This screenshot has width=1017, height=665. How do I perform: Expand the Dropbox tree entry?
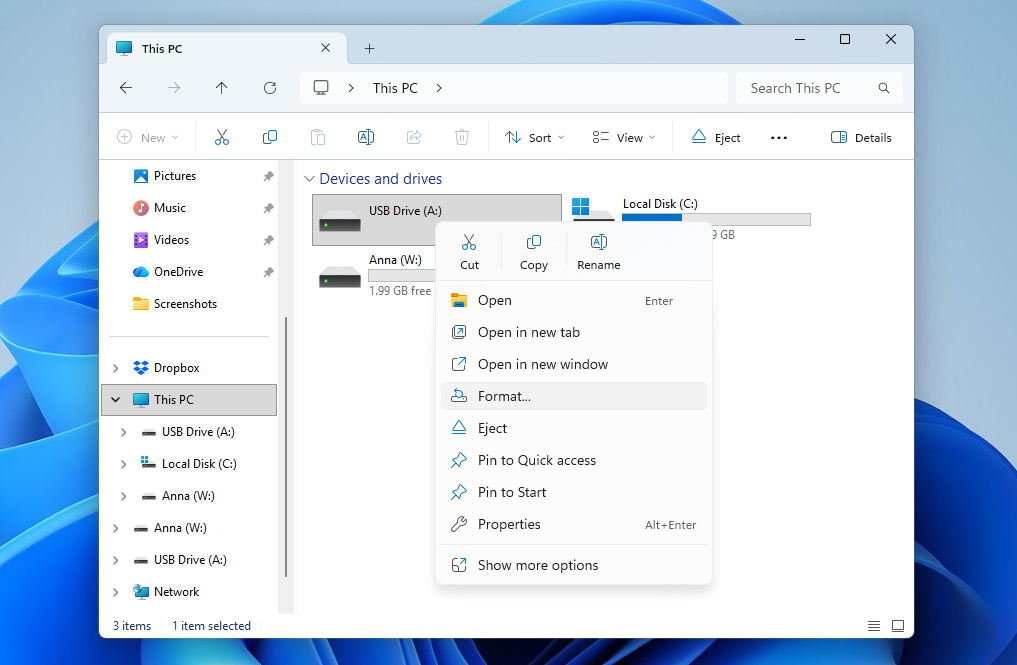tap(115, 367)
